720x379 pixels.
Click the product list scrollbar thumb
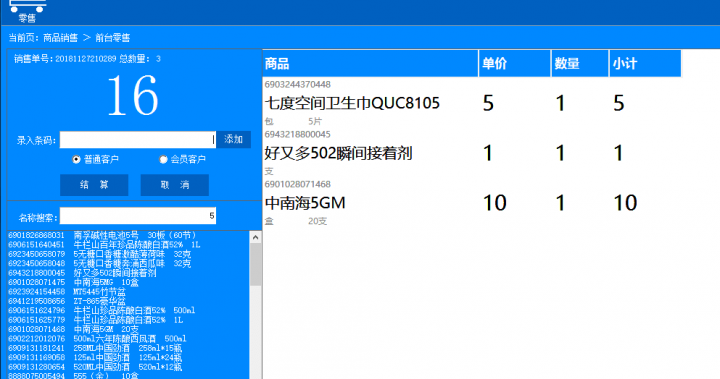click(x=256, y=265)
